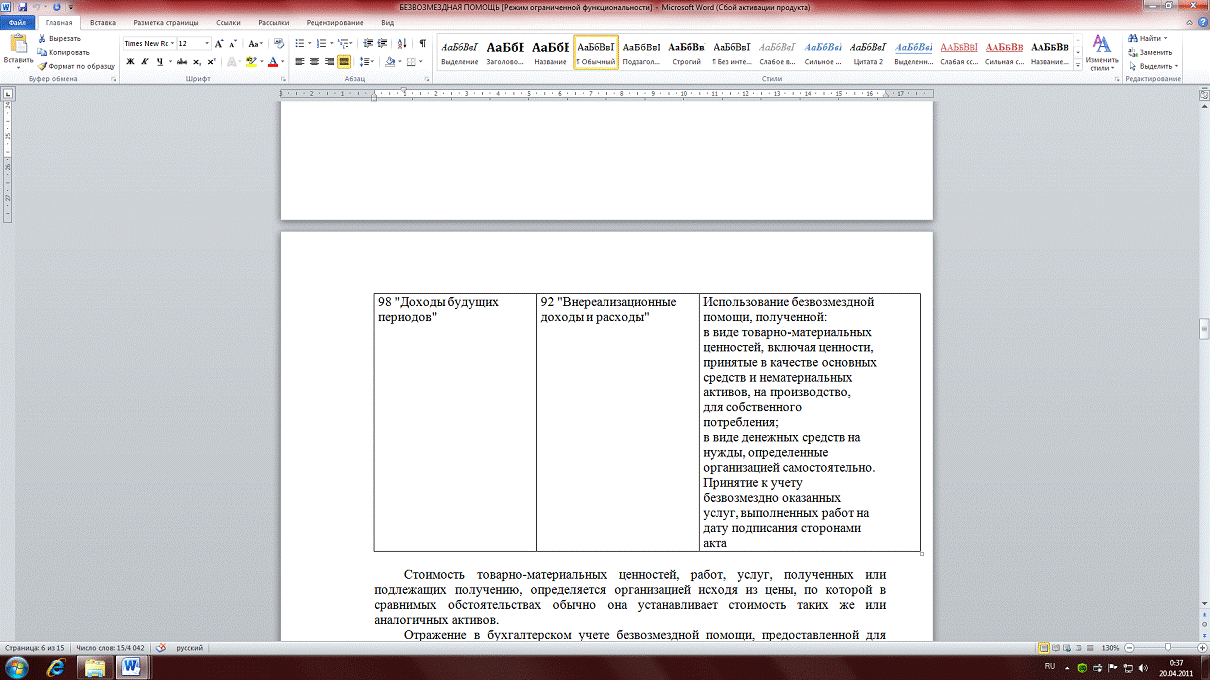Toggle show paragraph marks (¶)
The image size is (1210, 680).
(x=422, y=44)
